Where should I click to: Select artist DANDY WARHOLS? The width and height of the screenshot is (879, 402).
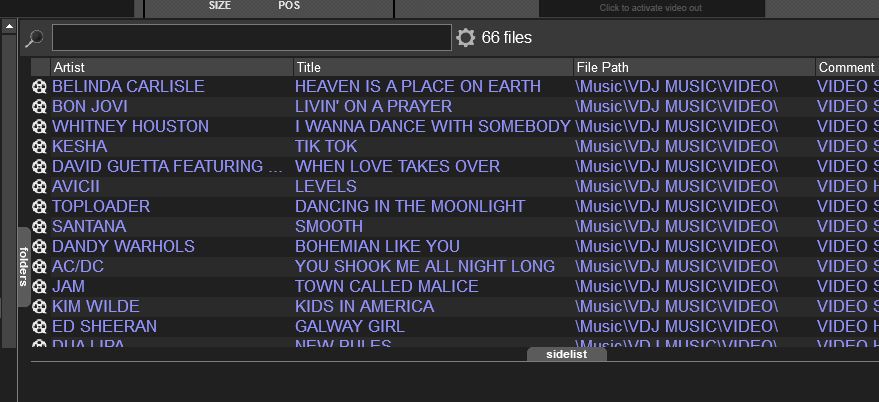click(123, 246)
